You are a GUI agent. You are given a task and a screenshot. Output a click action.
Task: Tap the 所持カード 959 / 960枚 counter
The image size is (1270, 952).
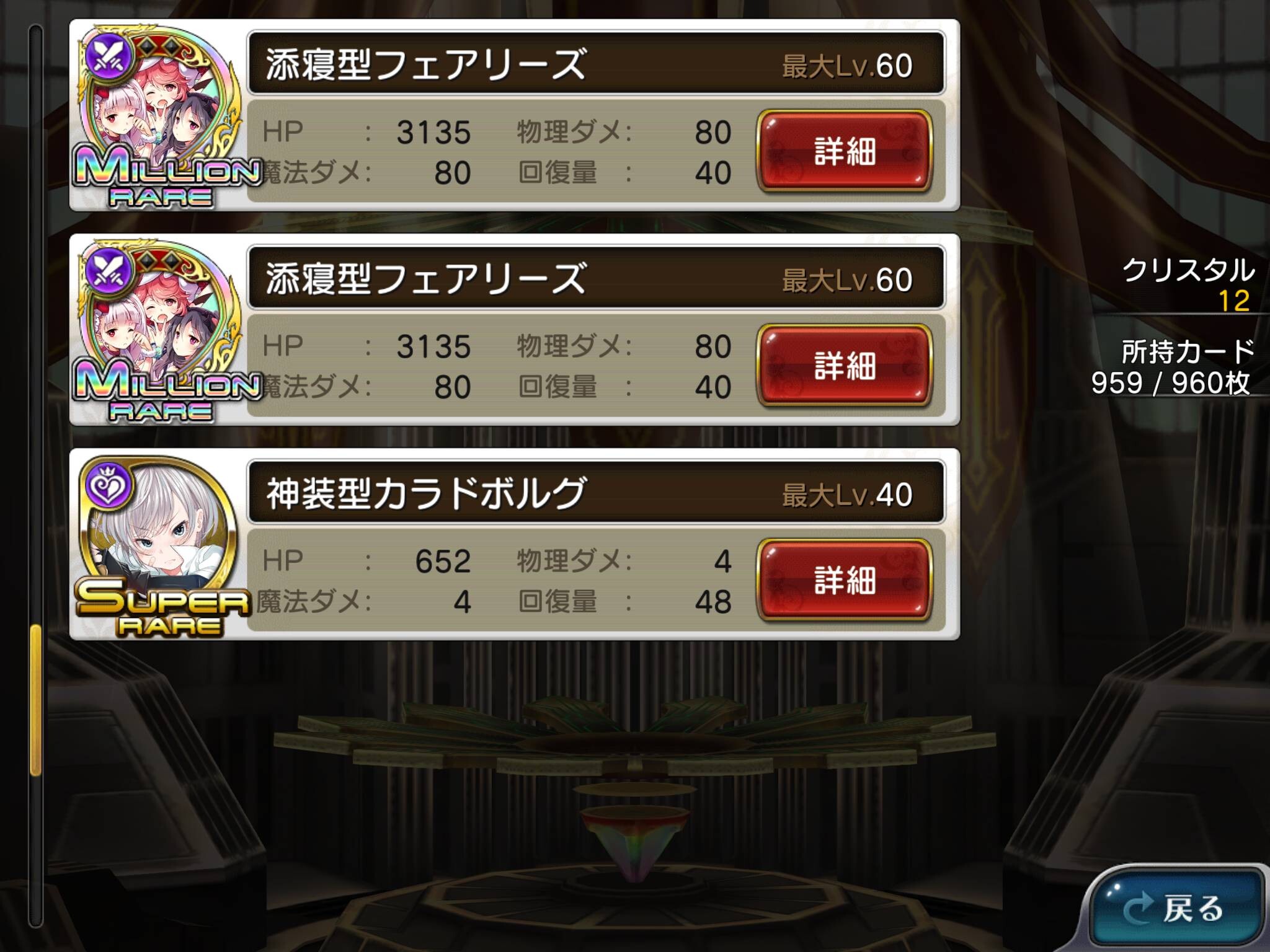(x=1172, y=367)
